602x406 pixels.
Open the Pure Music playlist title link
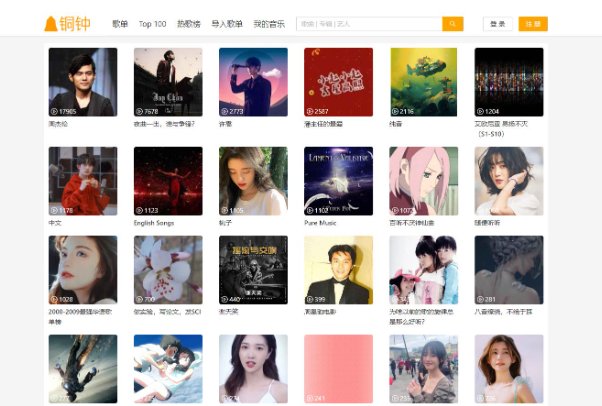tap(320, 223)
